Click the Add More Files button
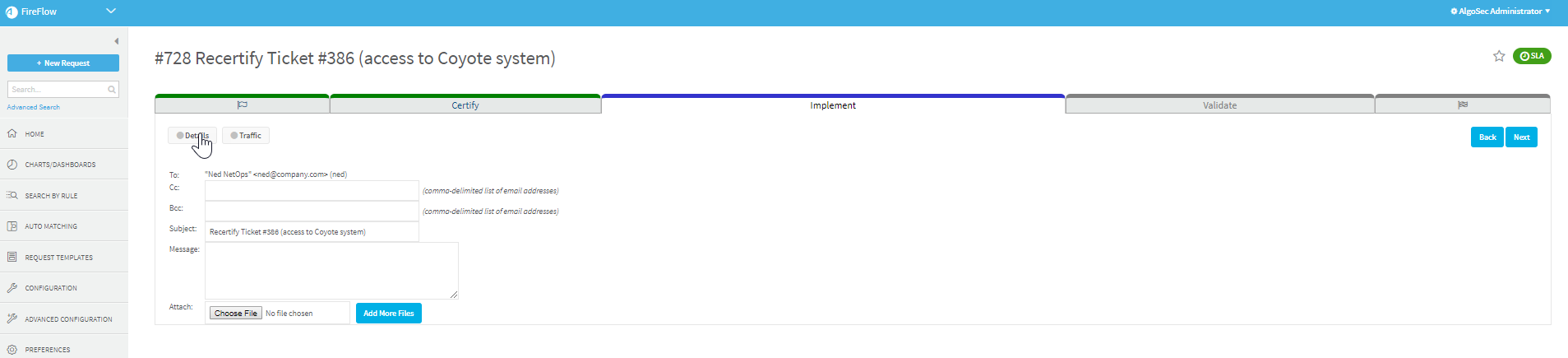Image resolution: width=1568 pixels, height=358 pixels. (x=388, y=314)
